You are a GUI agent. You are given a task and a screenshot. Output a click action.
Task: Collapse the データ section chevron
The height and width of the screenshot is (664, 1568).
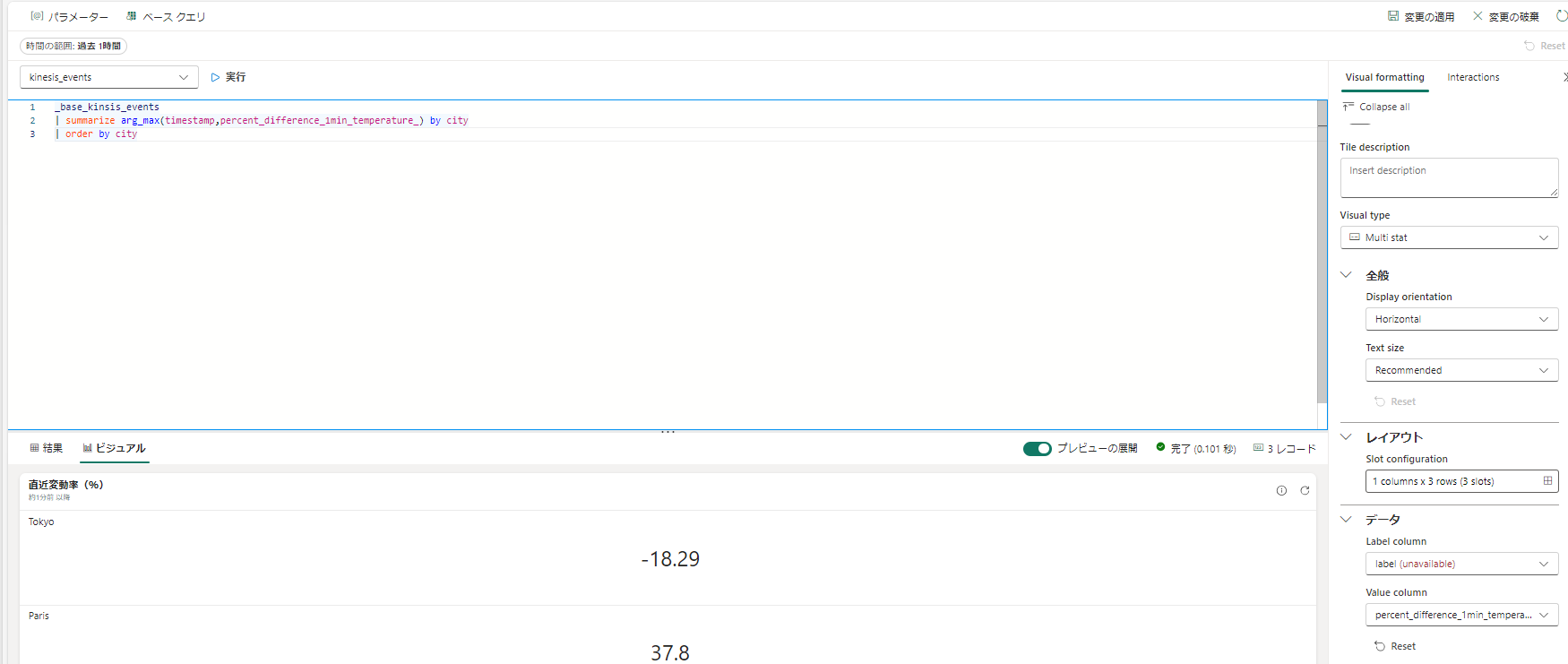click(x=1346, y=519)
